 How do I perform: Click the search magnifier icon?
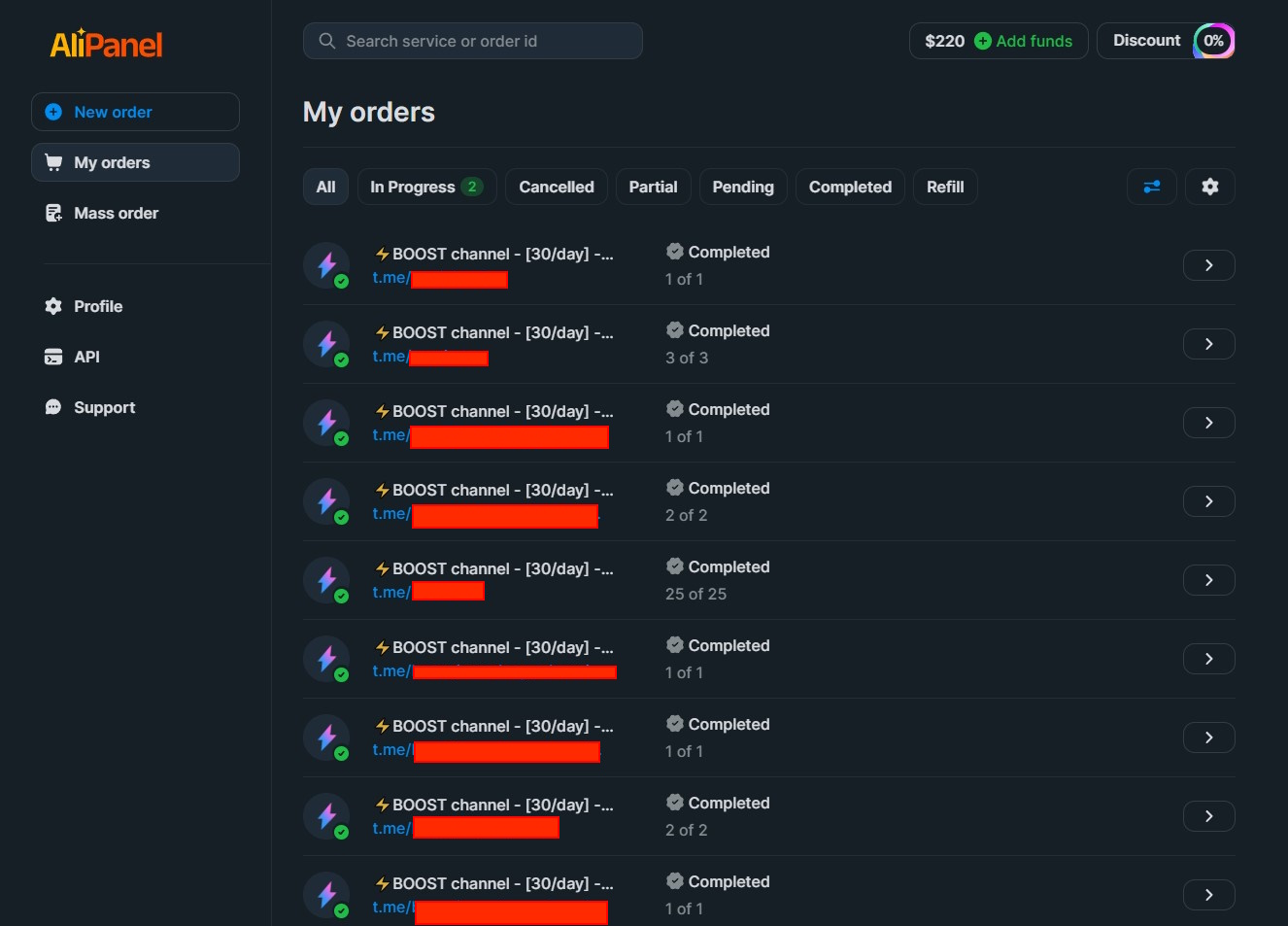pyautogui.click(x=327, y=41)
